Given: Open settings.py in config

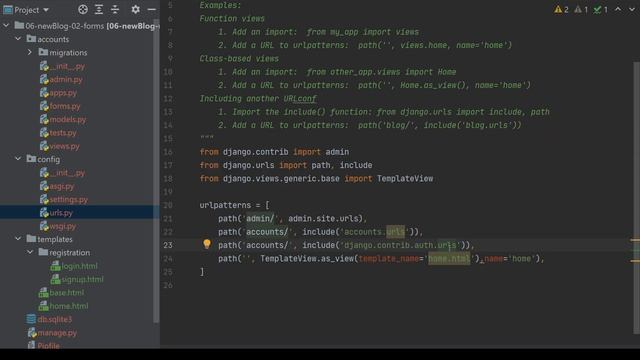Looking at the screenshot, I should click(69, 200).
